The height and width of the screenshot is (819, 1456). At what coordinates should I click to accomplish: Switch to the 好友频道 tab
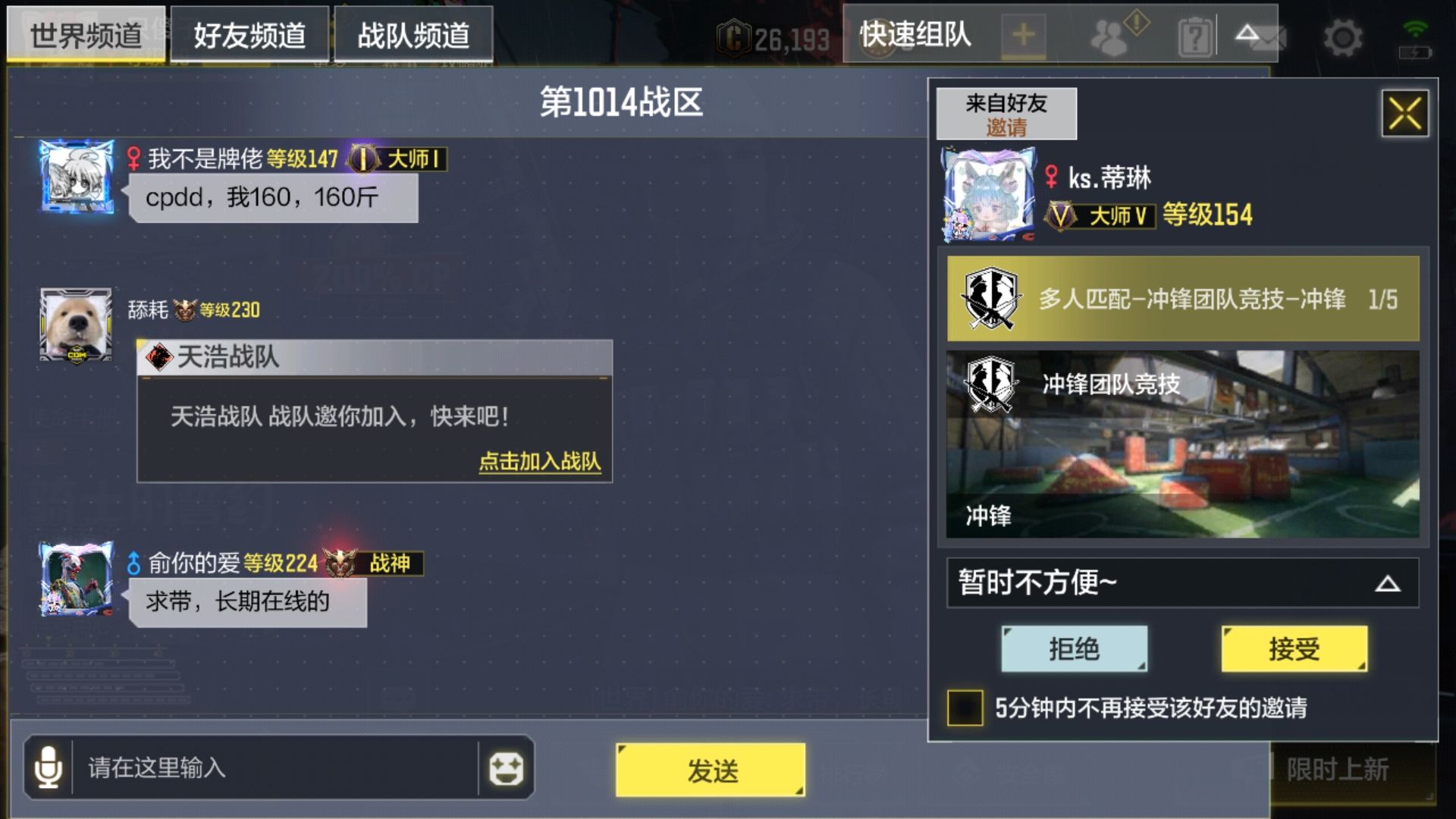(x=249, y=34)
